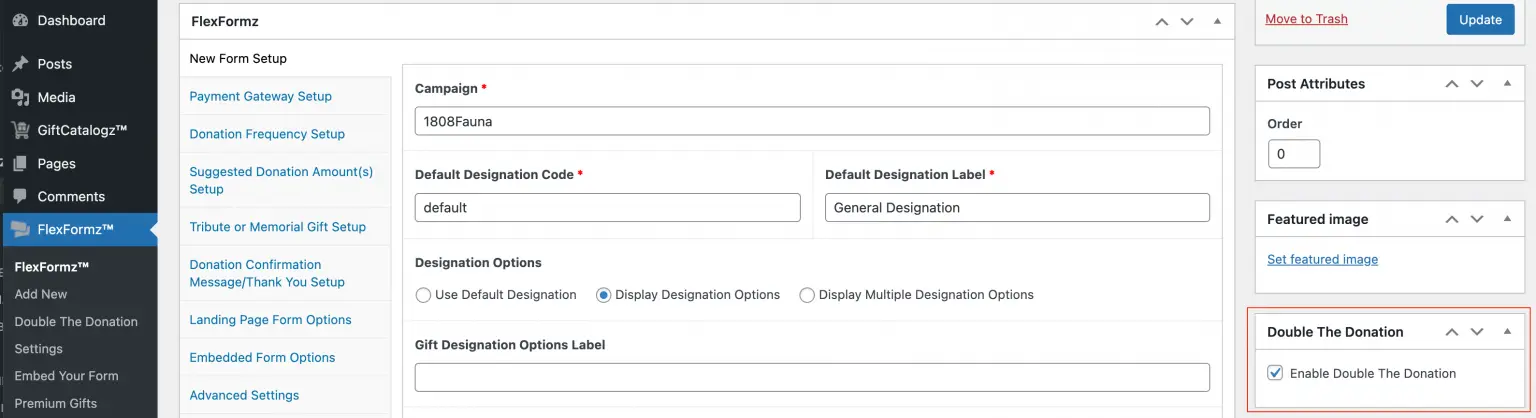This screenshot has width=1536, height=418.
Task: Click the Pages icon in sidebar
Action: tap(20, 163)
